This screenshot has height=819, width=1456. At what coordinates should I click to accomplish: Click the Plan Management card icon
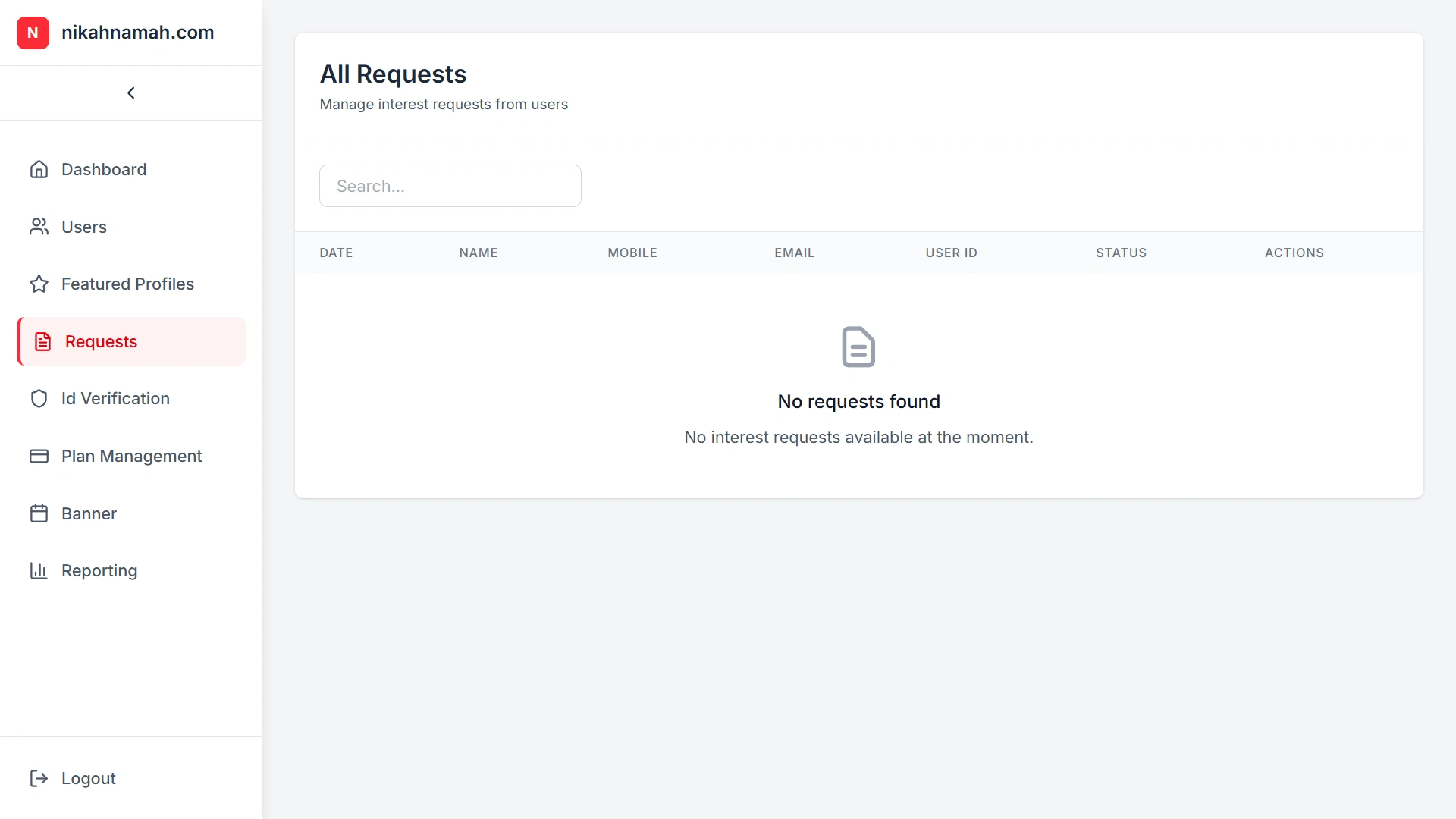pyautogui.click(x=39, y=456)
